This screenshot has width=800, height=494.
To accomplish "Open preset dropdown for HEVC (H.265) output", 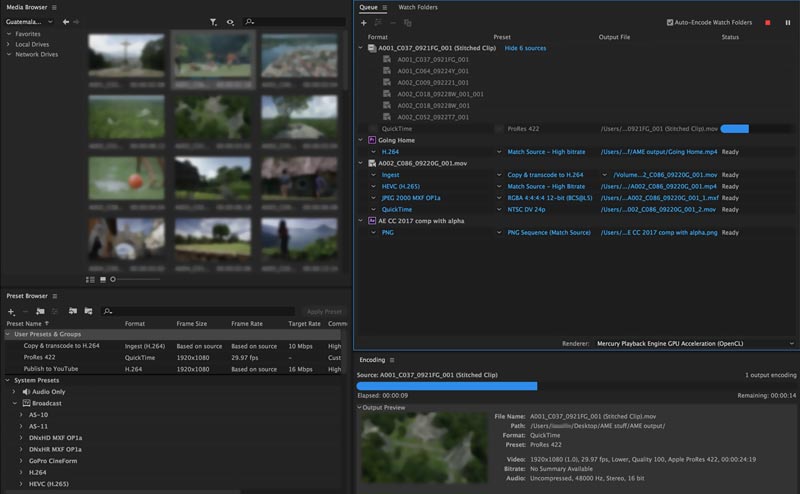I will coord(499,187).
